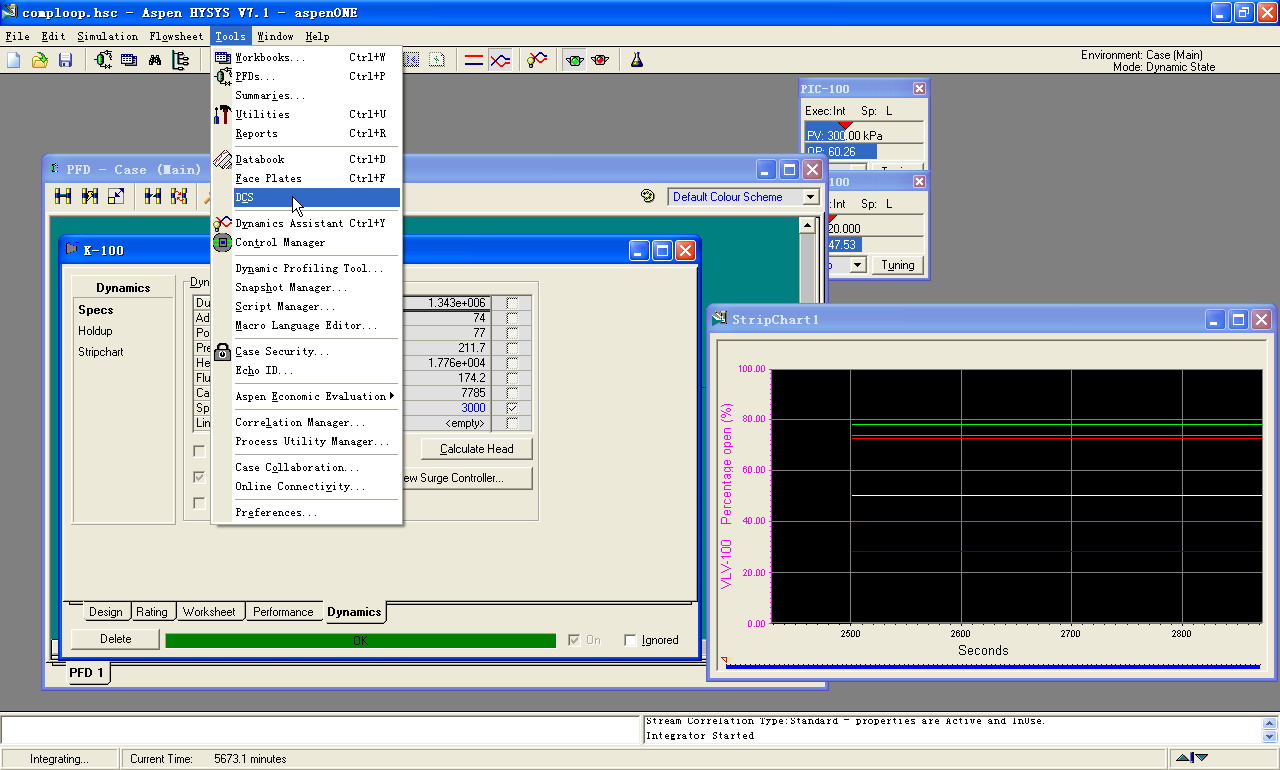Toggle checkbox in the 74 value row
The width and height of the screenshot is (1280, 770).
point(513,318)
